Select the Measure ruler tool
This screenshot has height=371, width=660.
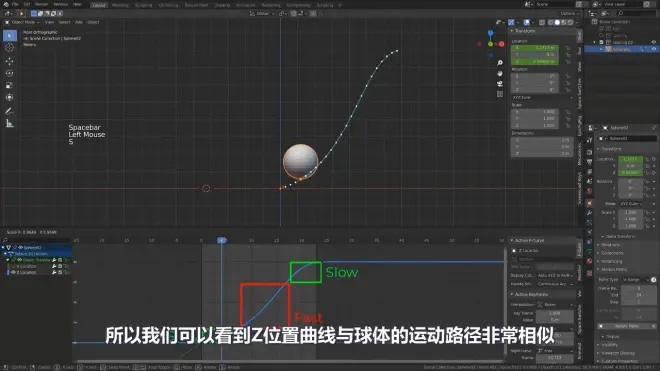coord(9,123)
